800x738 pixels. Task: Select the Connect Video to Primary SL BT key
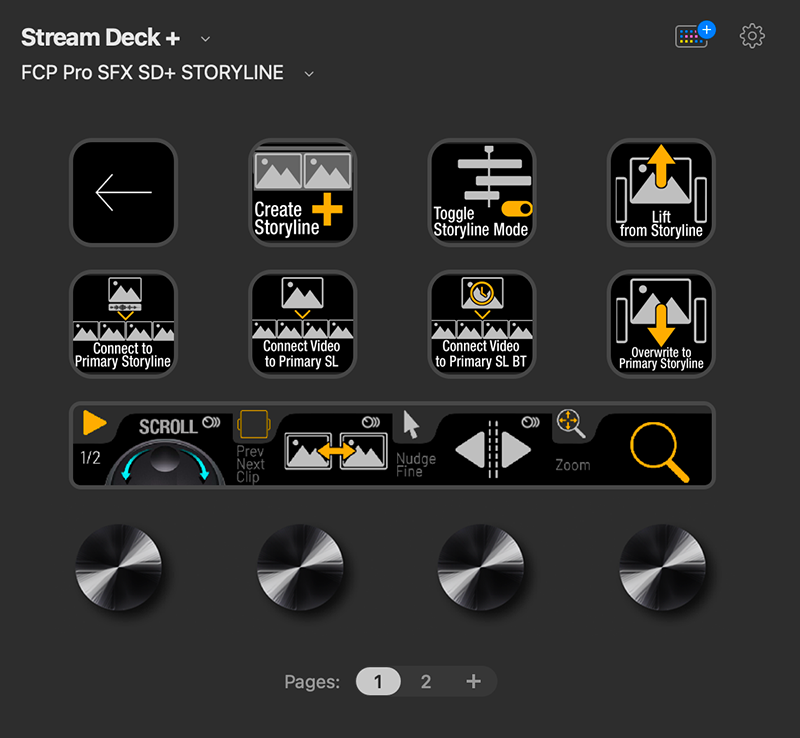[481, 324]
